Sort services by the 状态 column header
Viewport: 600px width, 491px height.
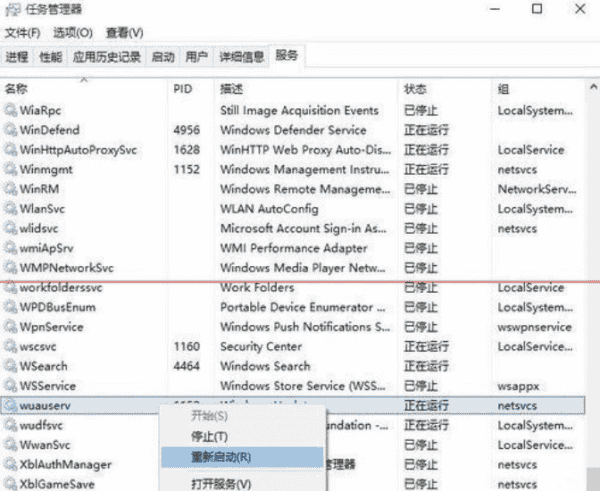tap(415, 89)
